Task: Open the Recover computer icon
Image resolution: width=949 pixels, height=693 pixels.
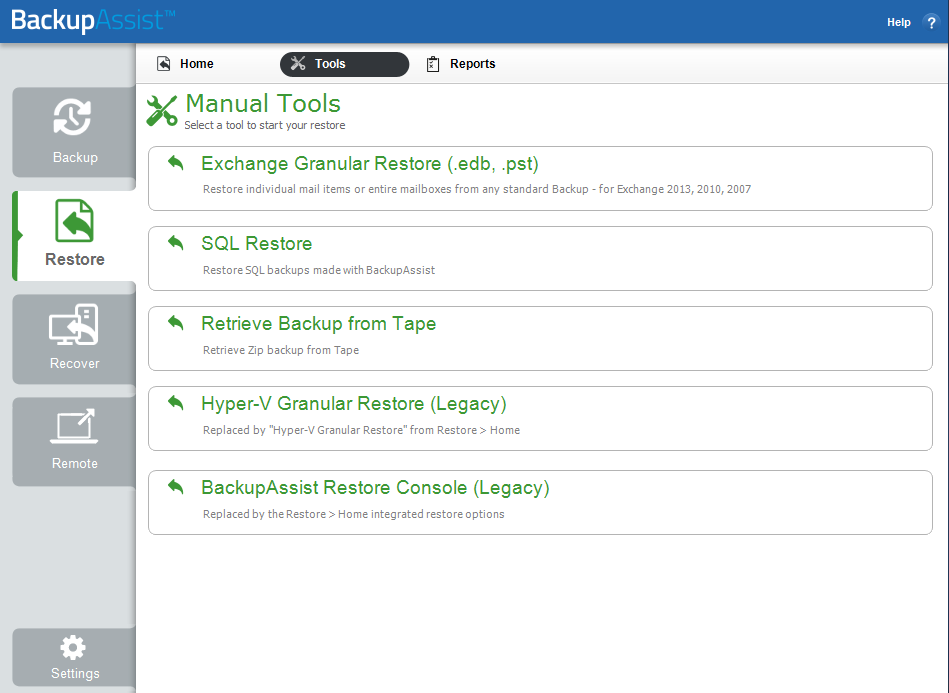Action: (74, 324)
